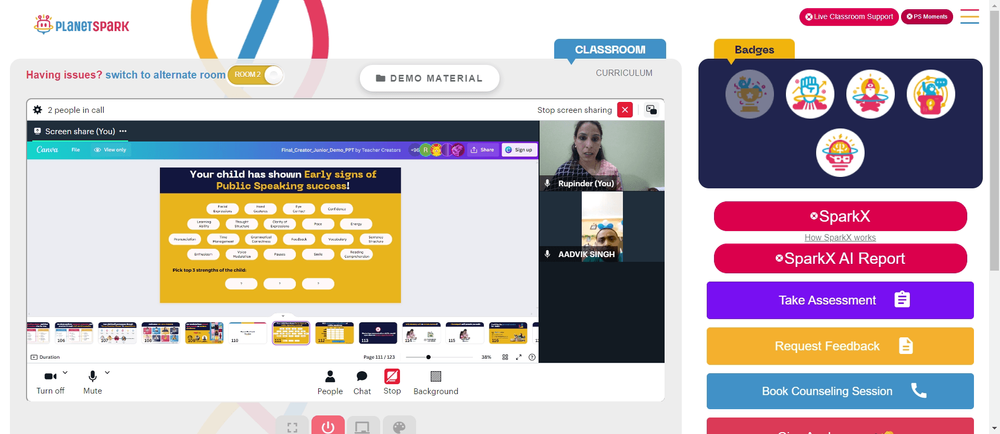Select slide thumbnail 106
This screenshot has width=1000, height=434.
point(74,333)
